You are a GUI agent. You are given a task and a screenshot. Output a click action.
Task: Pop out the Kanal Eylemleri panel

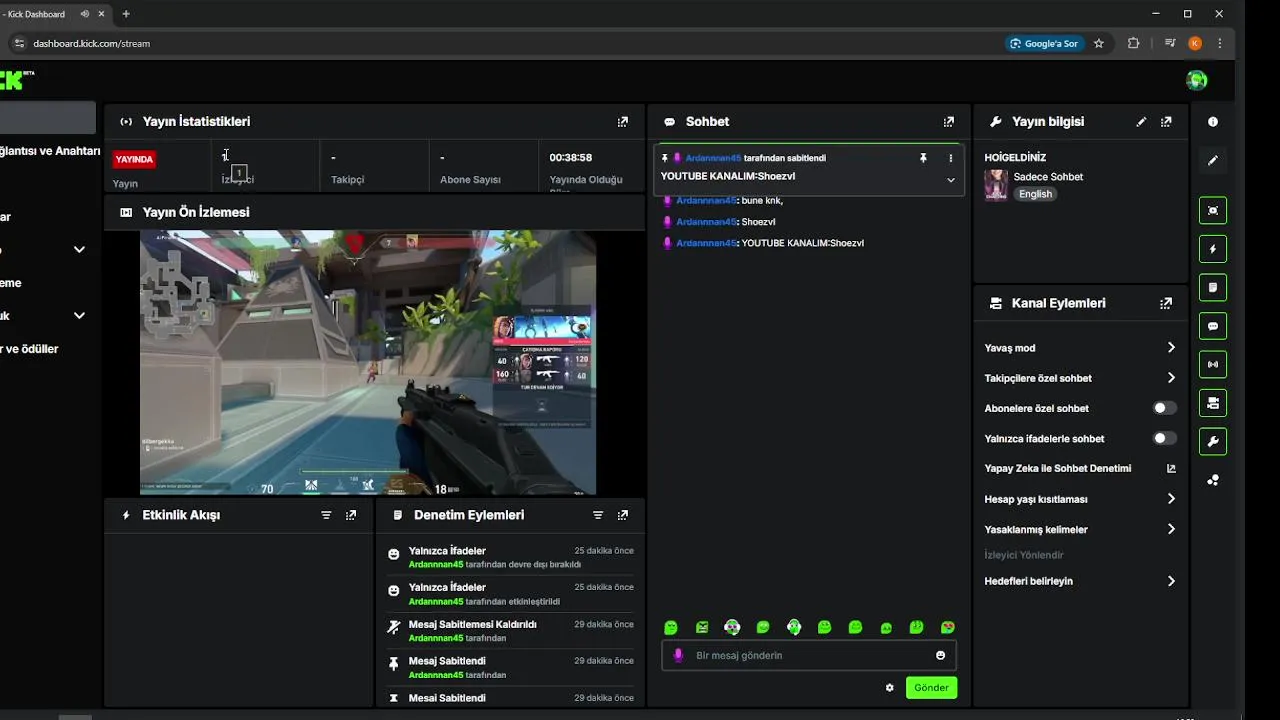[x=1166, y=303]
